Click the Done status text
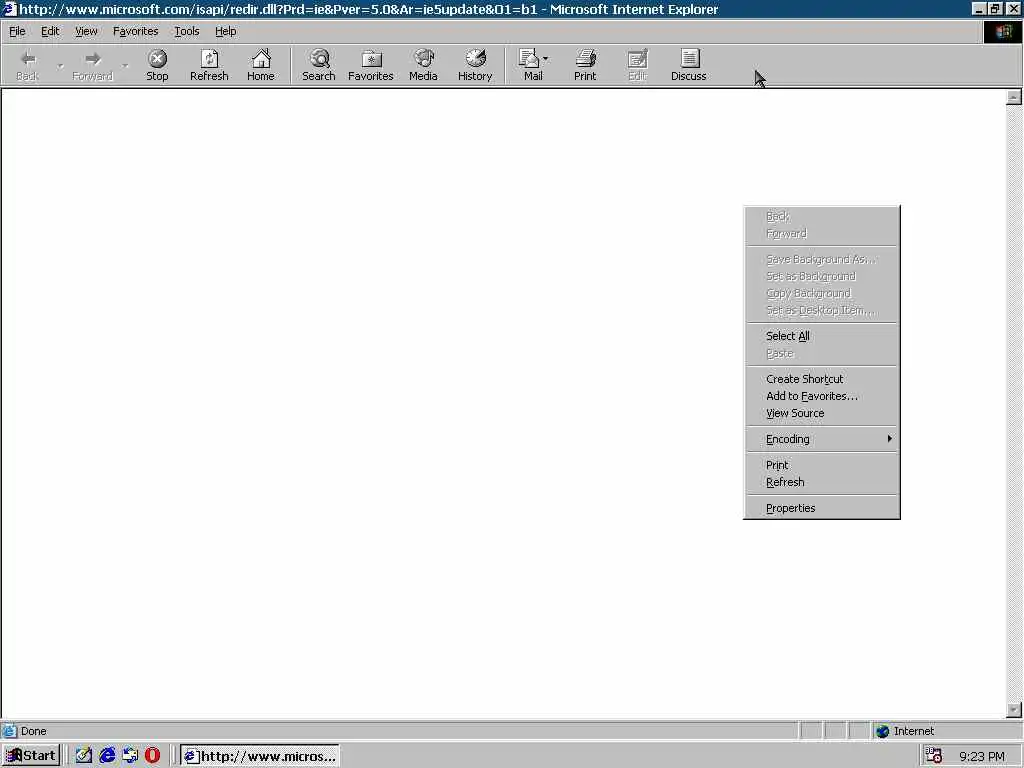The height and width of the screenshot is (768, 1024). [33, 731]
